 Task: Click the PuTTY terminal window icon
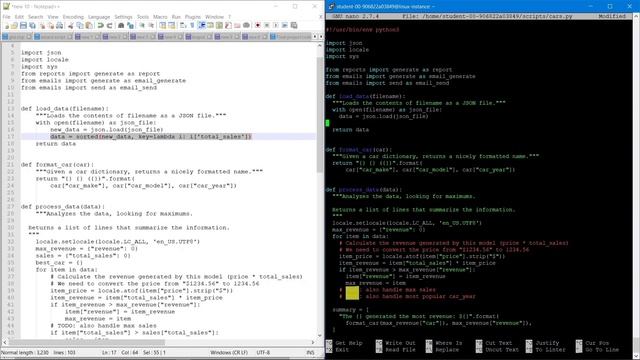tap(331, 6)
